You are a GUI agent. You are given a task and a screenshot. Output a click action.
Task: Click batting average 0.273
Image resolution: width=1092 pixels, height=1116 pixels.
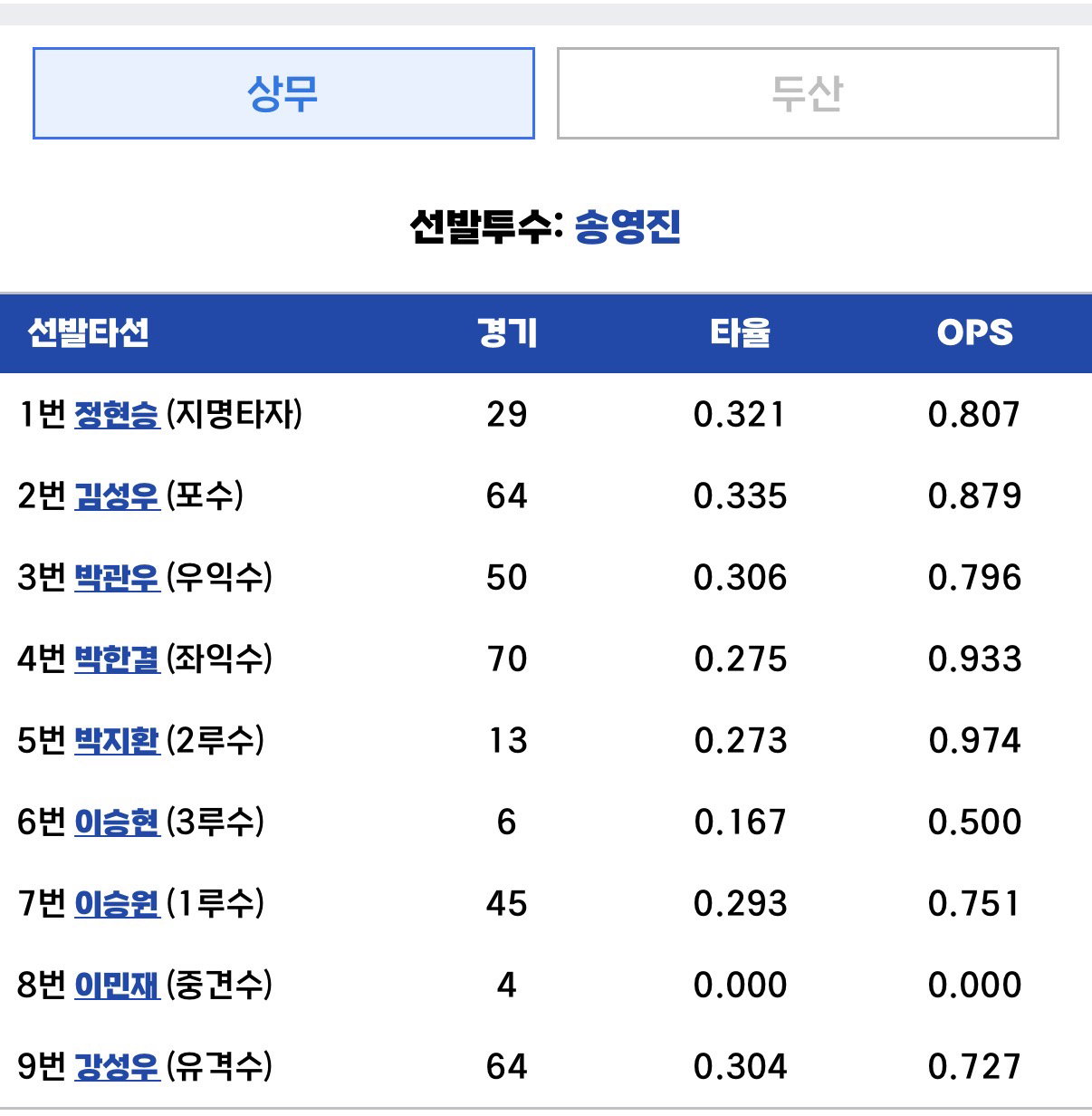click(x=741, y=740)
